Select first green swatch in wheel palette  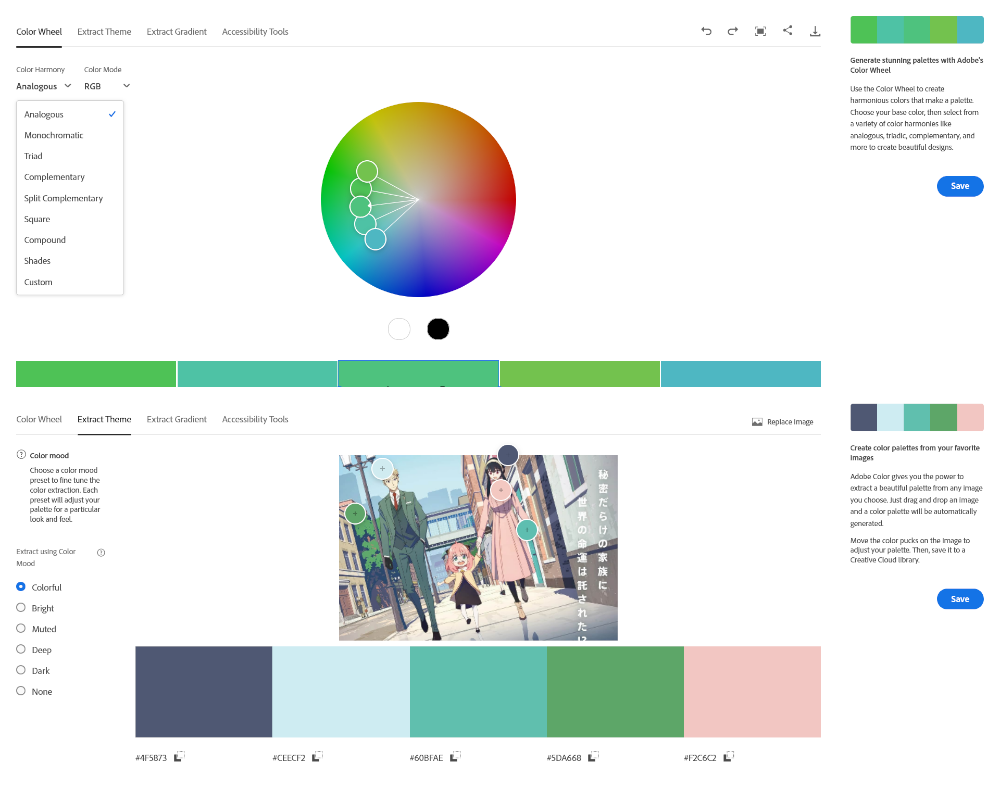tap(96, 374)
